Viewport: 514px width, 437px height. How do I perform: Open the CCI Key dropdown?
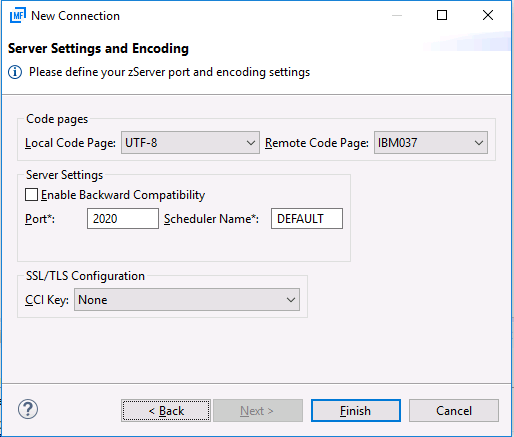pyautogui.click(x=187, y=300)
